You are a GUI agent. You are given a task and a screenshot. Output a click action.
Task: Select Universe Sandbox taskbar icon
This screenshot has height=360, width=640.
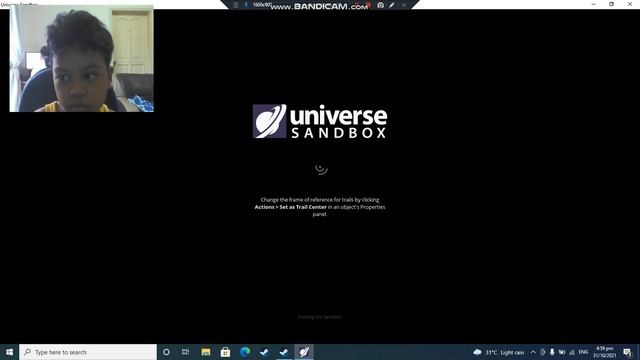[304, 352]
